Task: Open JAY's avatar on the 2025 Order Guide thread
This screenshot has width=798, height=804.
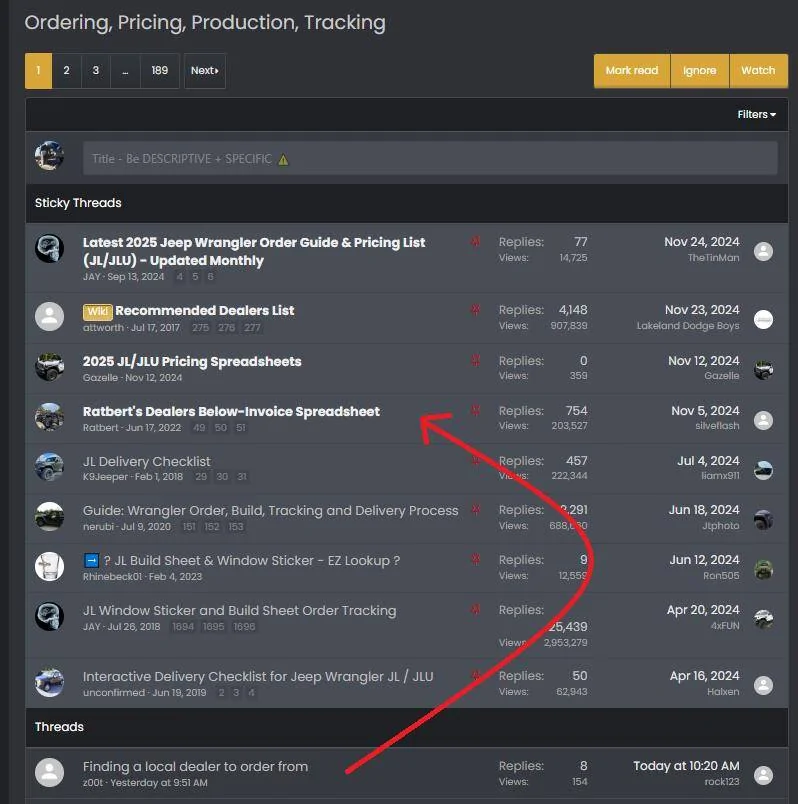Action: tap(49, 249)
